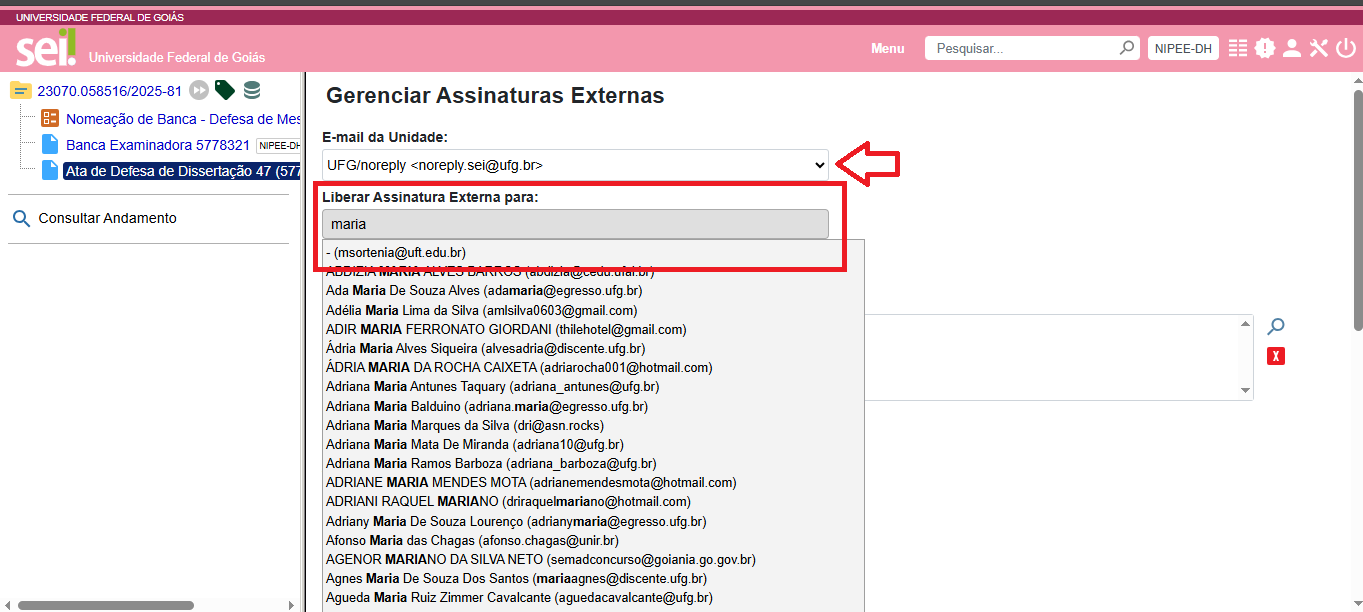Open process link 23070.058516/2025-81

[110, 91]
